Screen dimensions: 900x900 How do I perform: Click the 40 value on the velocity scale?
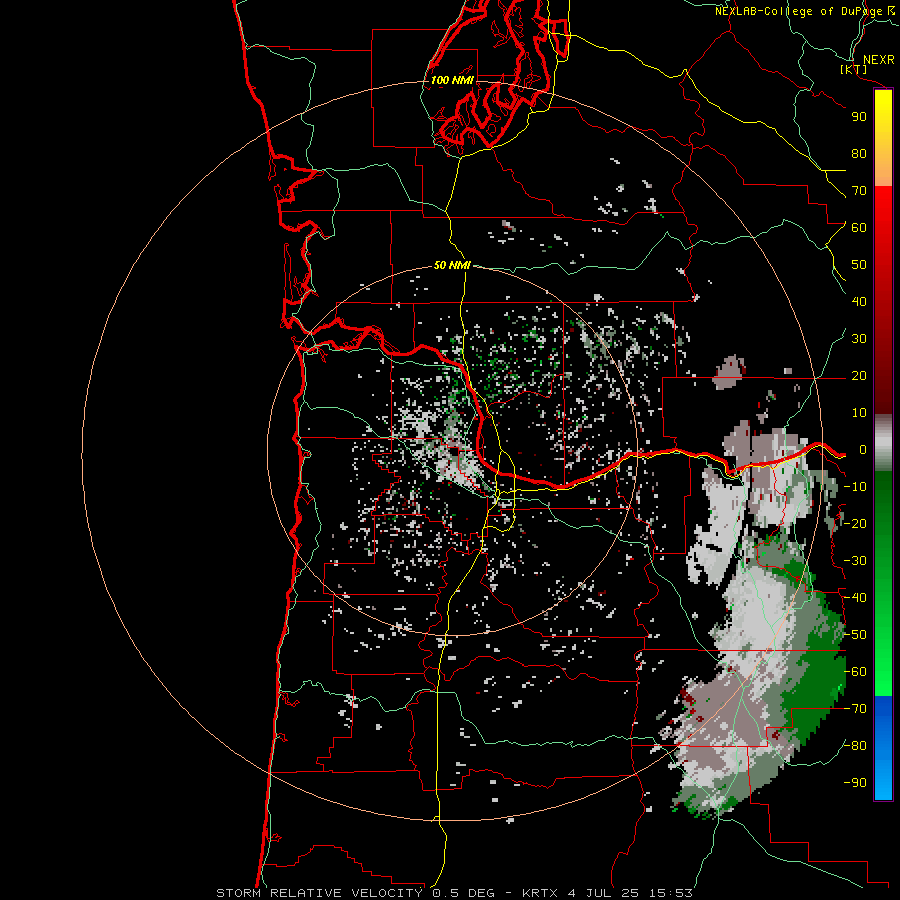pyautogui.click(x=859, y=302)
